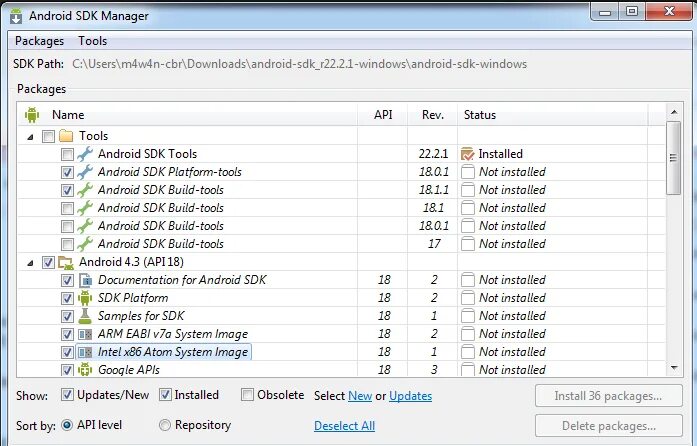Click the Deselect All link
This screenshot has width=697, height=446.
pyautogui.click(x=344, y=426)
